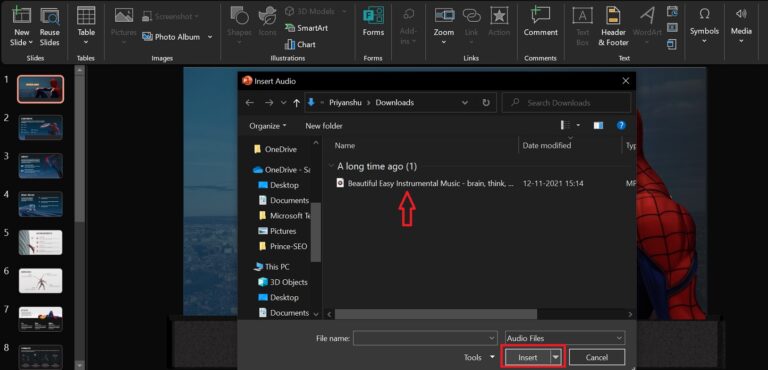The width and height of the screenshot is (768, 370).
Task: Click the File name input field
Action: (x=425, y=338)
